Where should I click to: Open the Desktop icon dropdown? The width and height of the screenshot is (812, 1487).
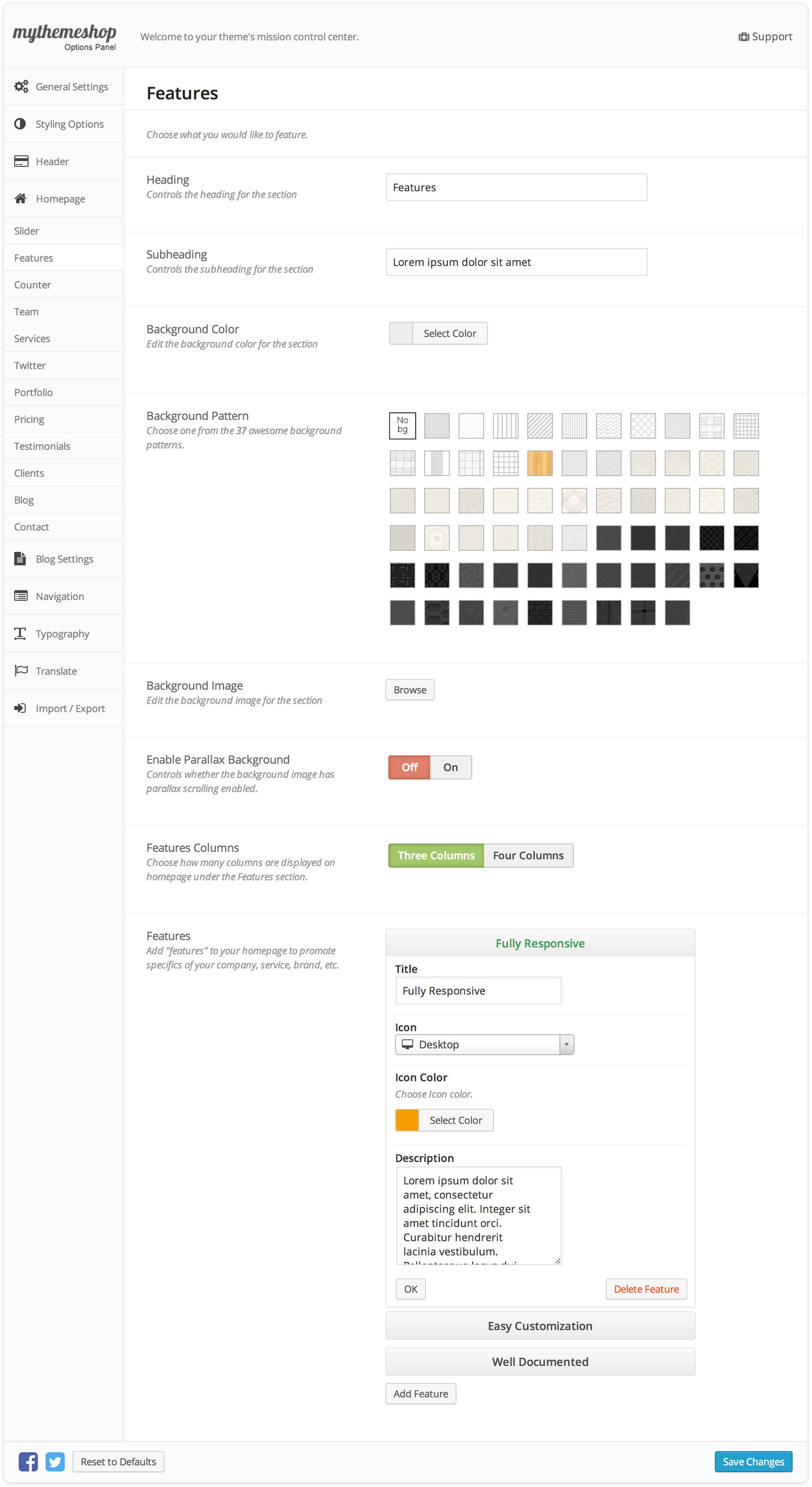[484, 1044]
